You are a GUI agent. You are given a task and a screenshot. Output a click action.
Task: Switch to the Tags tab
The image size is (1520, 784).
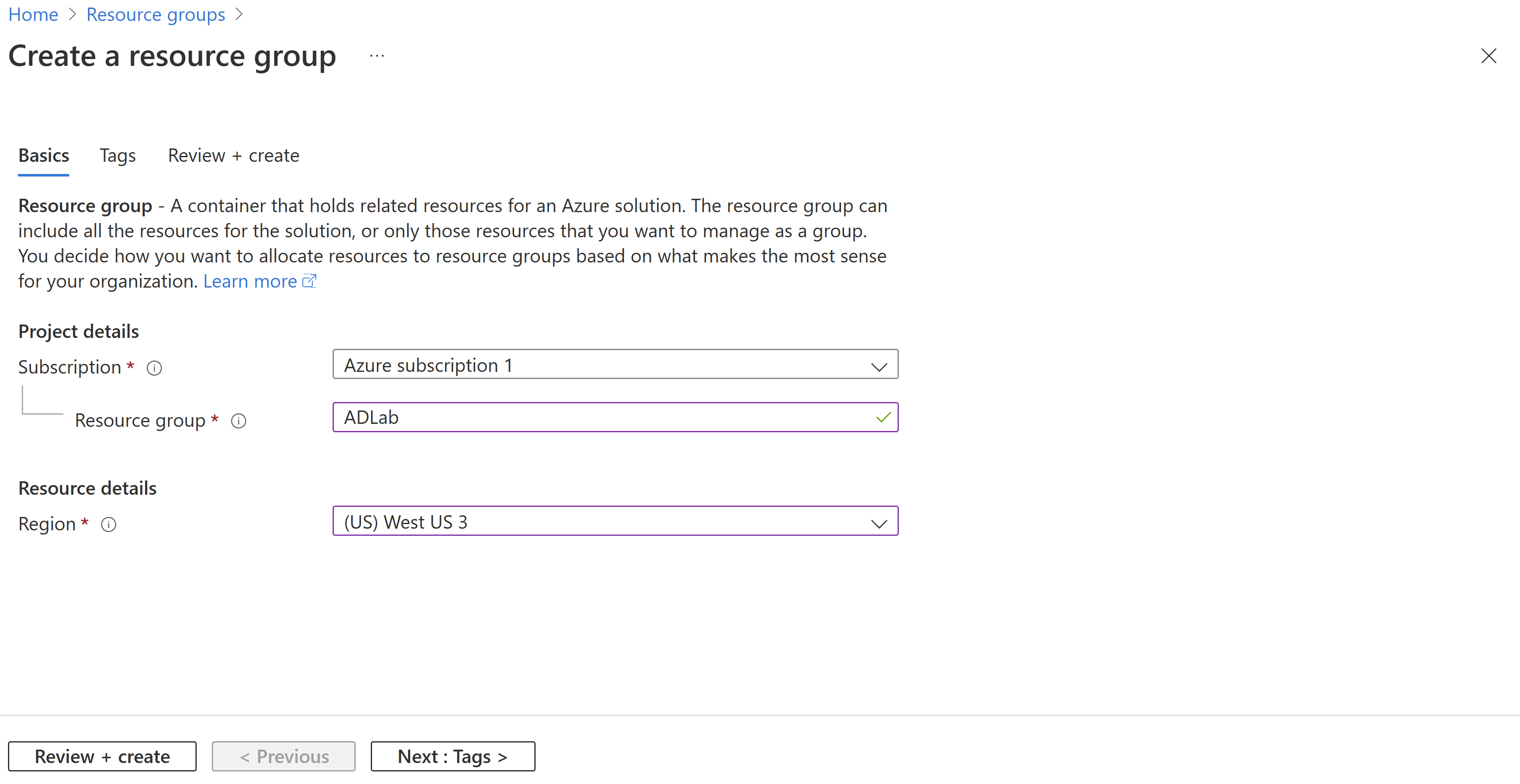[x=117, y=155]
